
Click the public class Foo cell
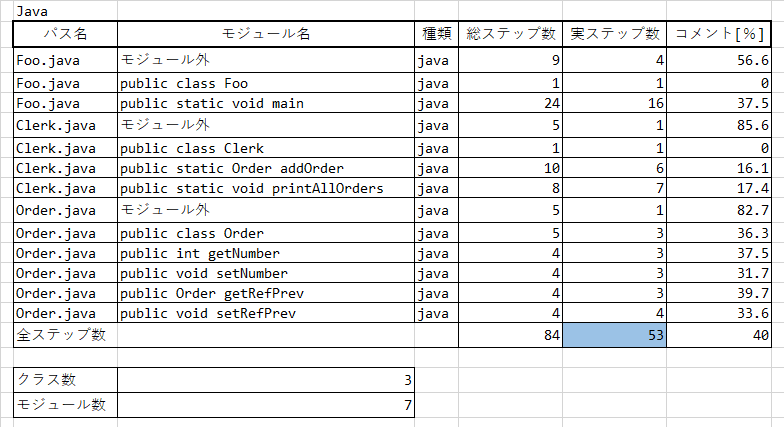click(x=266, y=83)
